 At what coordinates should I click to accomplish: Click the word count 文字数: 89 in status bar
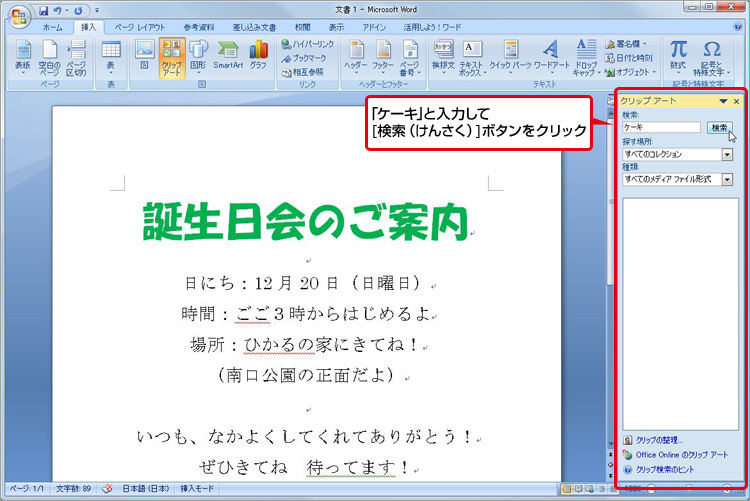[x=73, y=489]
